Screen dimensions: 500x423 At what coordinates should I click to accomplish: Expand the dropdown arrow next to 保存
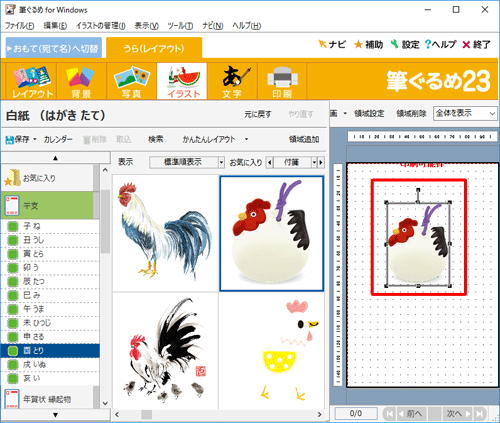(x=35, y=139)
